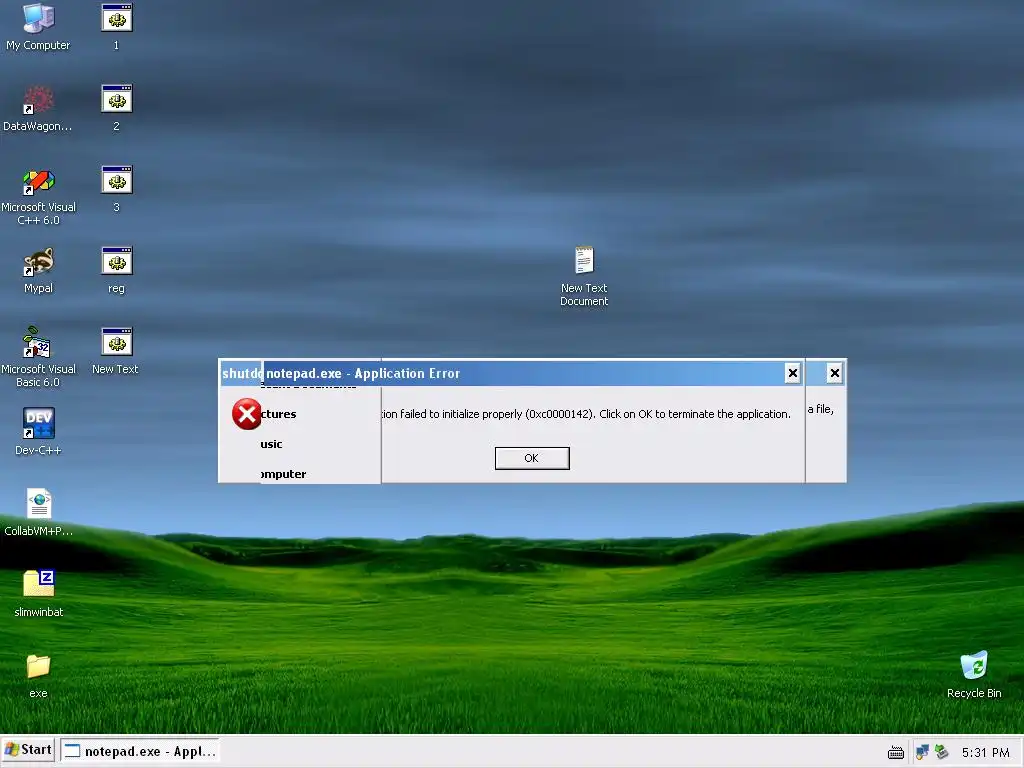Close the notepad.exe Application Error dialog
Viewport: 1024px width, 768px height.
[793, 373]
